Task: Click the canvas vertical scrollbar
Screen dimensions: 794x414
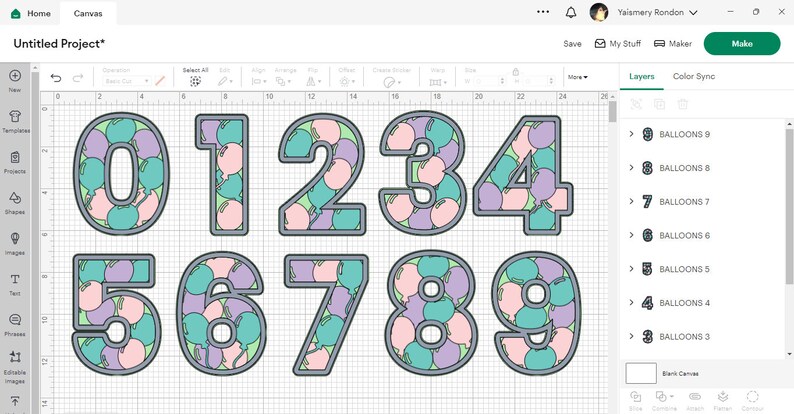Action: (x=612, y=111)
